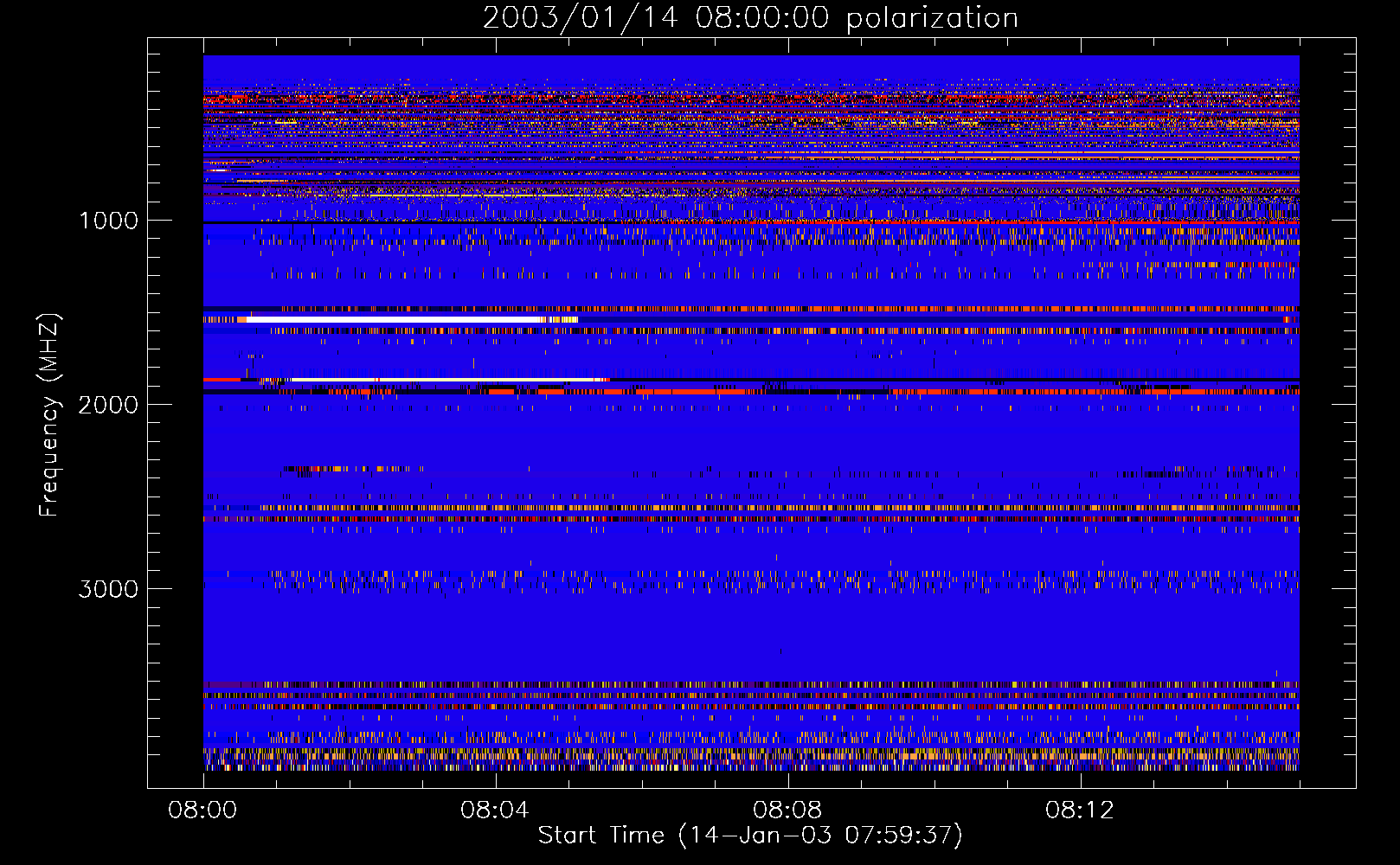Click the 3000 frequency tick label

click(108, 589)
